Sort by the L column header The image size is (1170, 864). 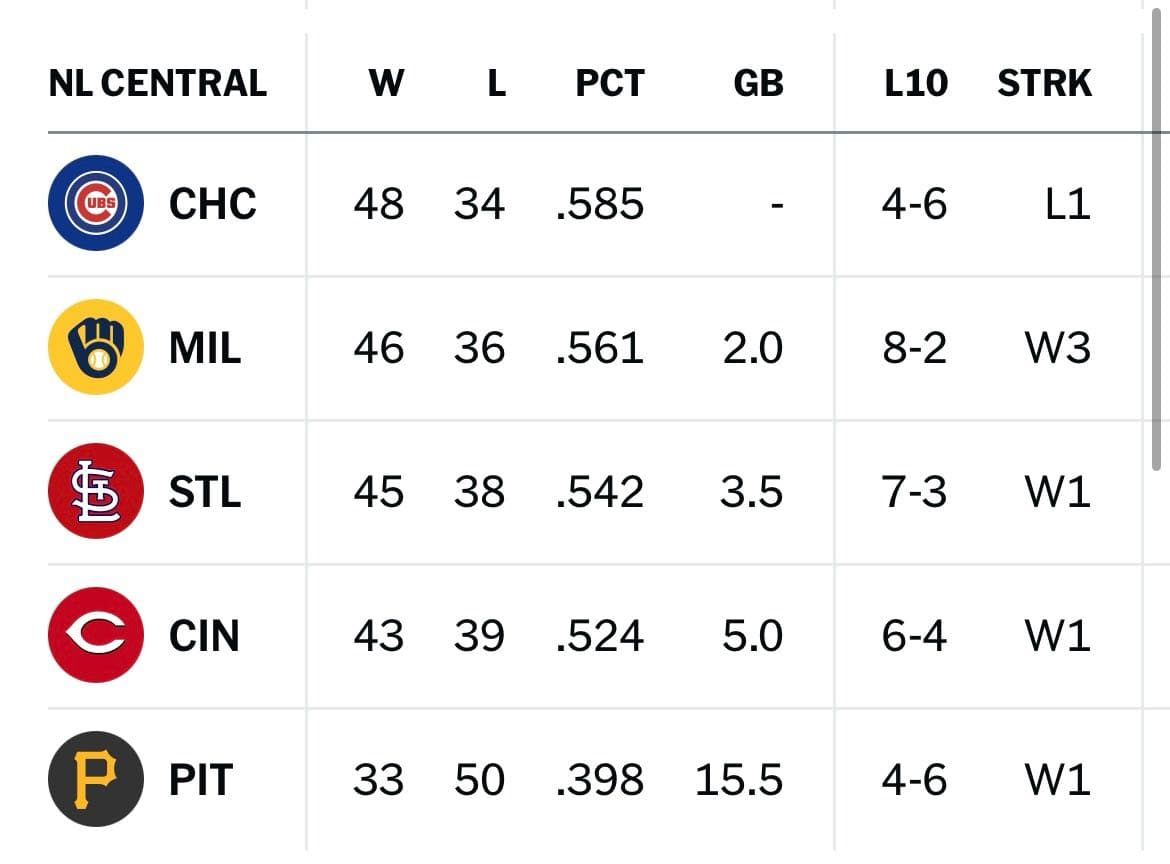click(496, 83)
